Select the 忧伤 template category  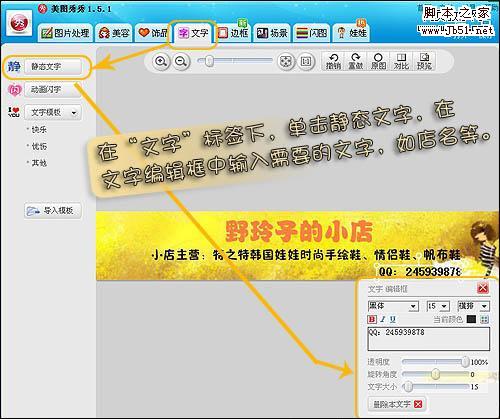(x=39, y=146)
